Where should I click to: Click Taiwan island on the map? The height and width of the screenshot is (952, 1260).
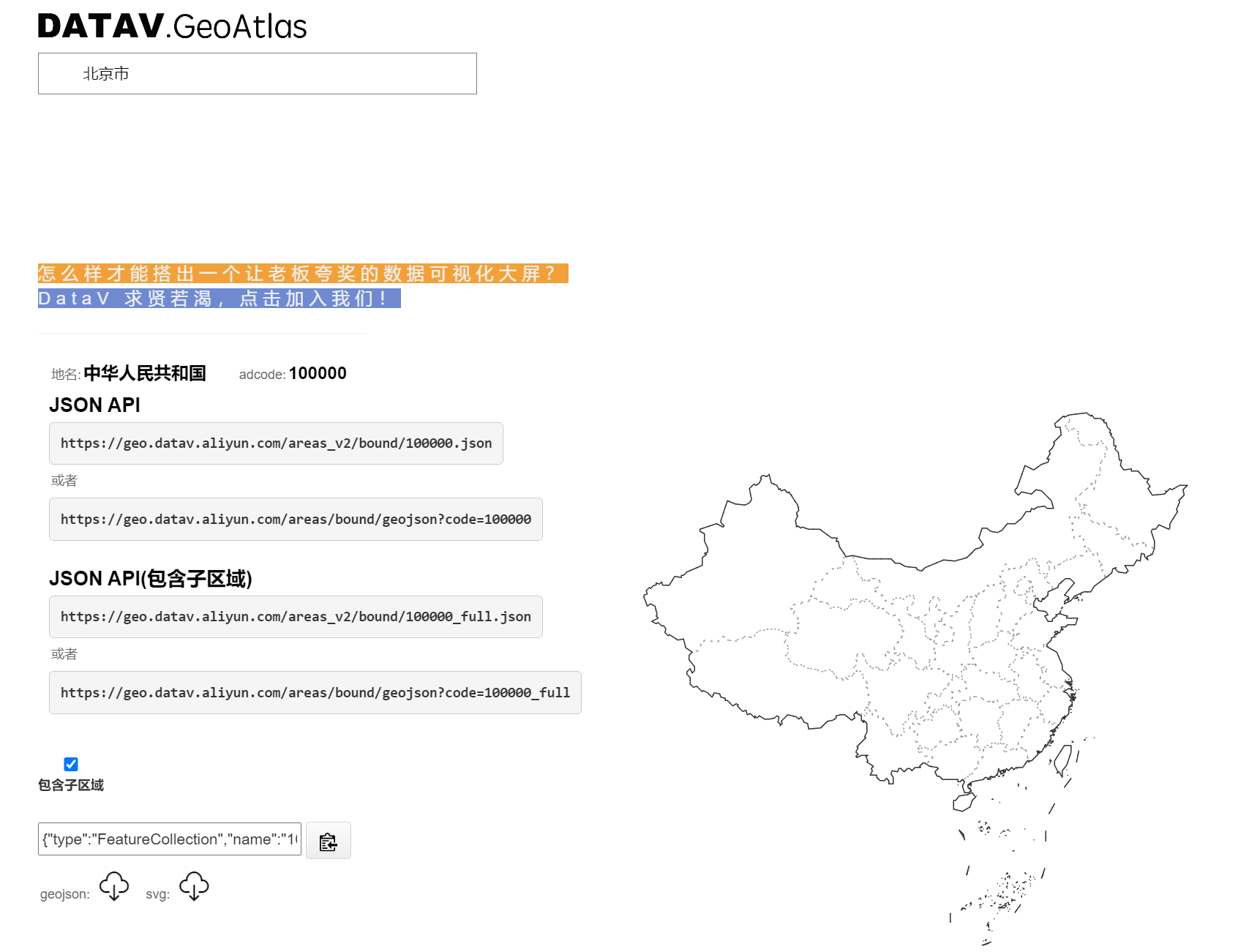pos(1063,760)
